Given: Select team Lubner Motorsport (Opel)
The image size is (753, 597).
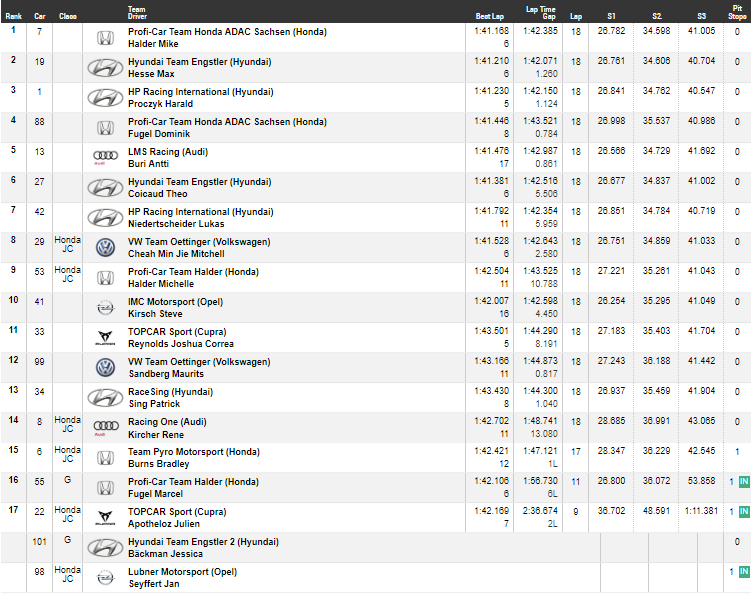Looking at the screenshot, I should [182, 572].
